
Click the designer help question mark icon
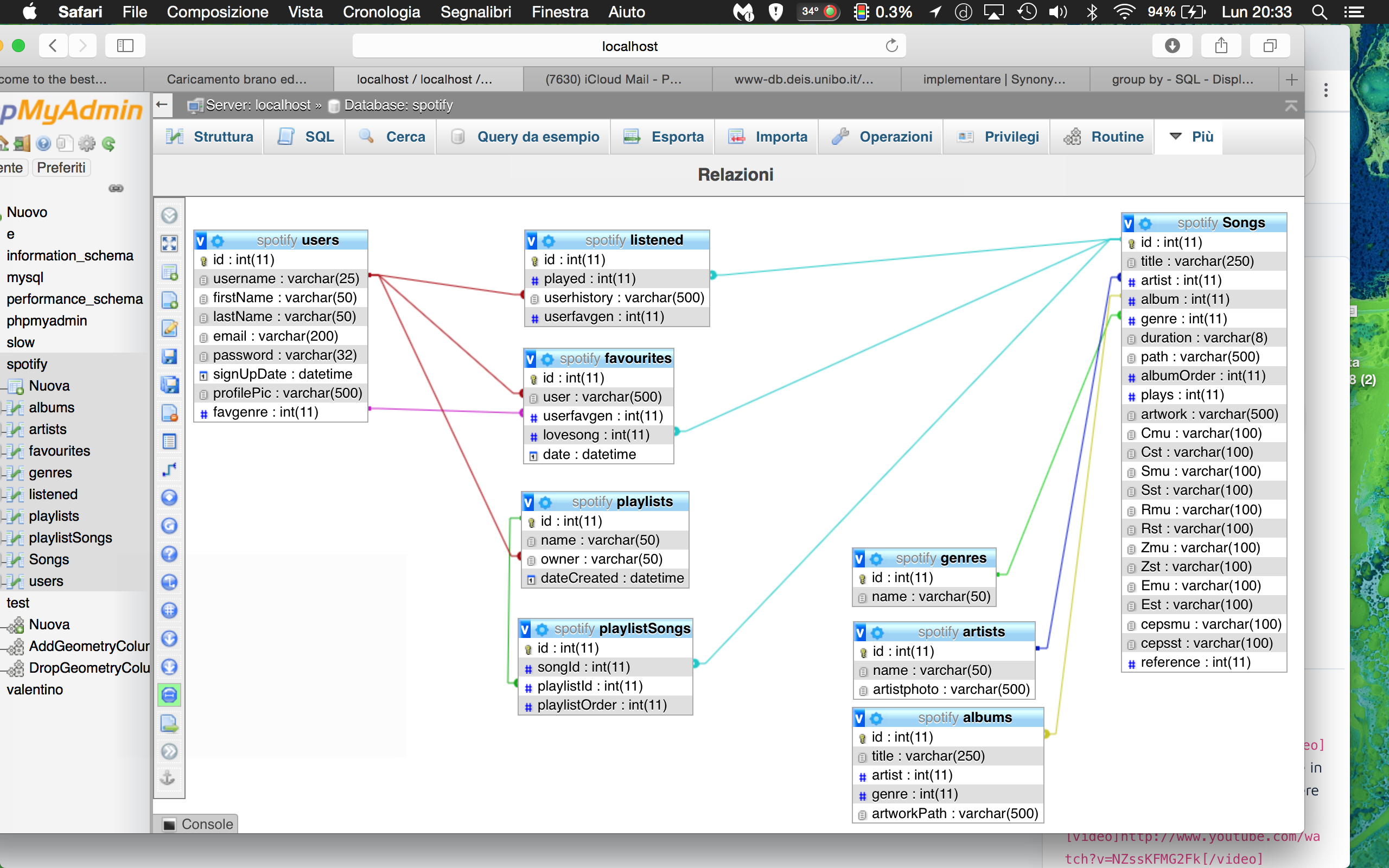click(x=169, y=554)
